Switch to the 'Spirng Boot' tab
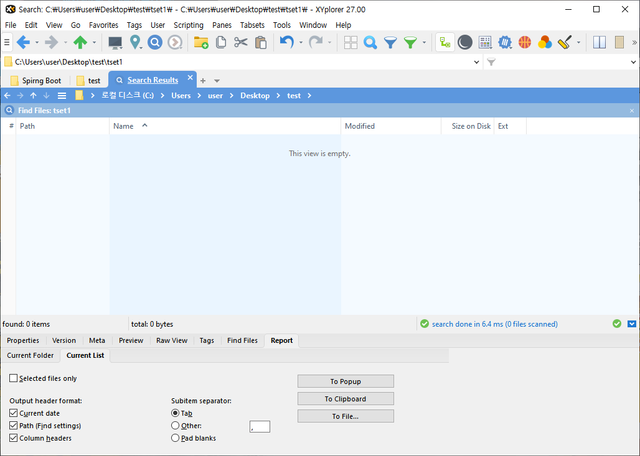The width and height of the screenshot is (640, 456). 36,80
